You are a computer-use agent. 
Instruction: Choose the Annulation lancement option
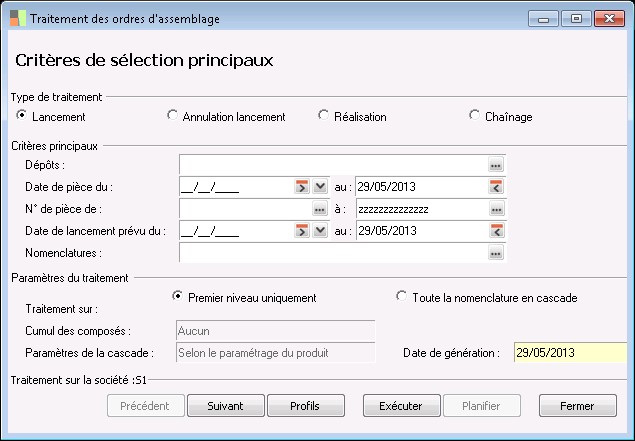(173, 116)
